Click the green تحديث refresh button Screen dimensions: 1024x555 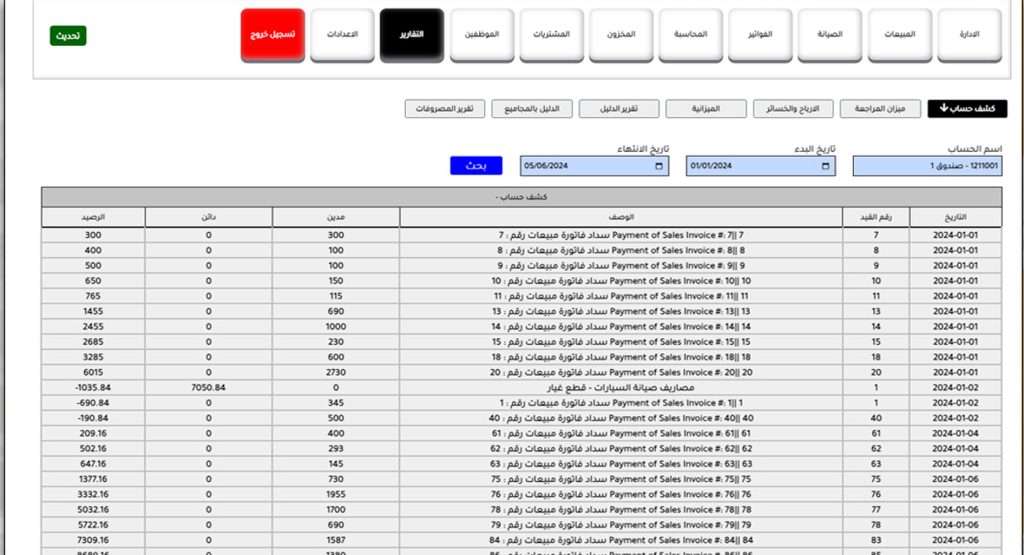point(68,36)
